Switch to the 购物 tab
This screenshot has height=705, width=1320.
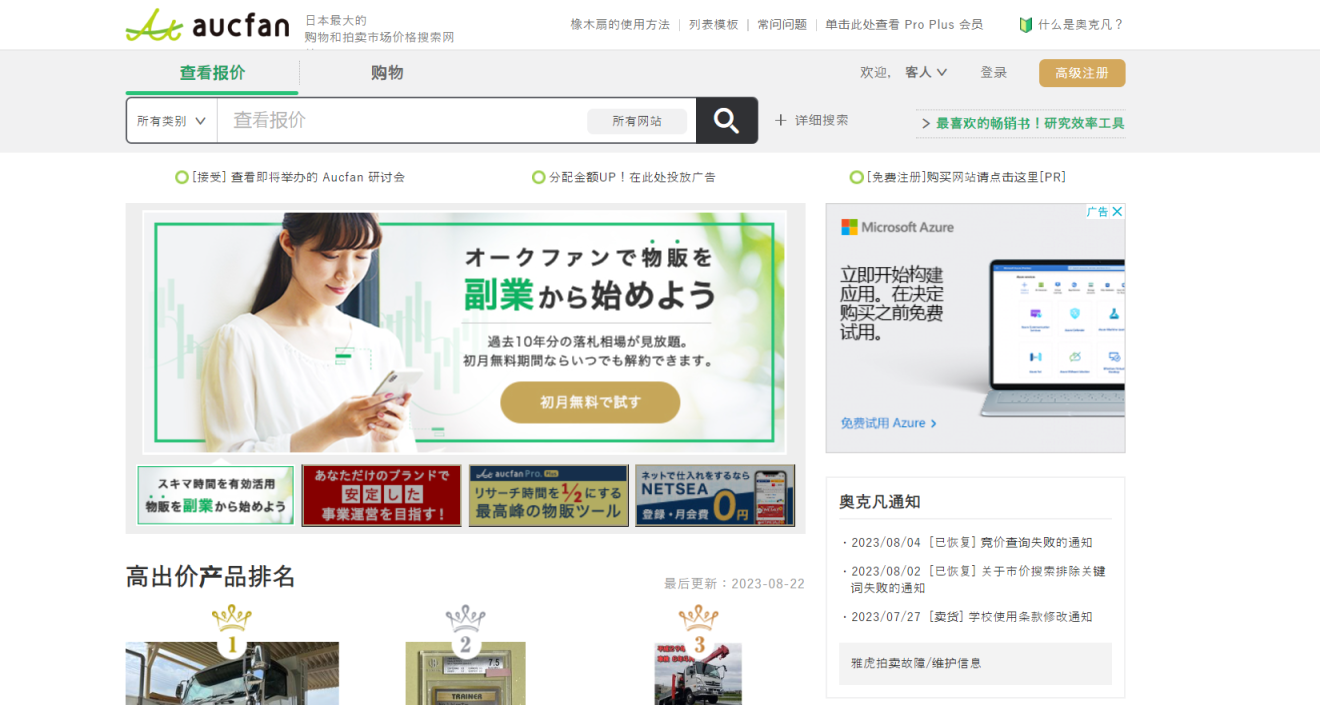[x=386, y=72]
